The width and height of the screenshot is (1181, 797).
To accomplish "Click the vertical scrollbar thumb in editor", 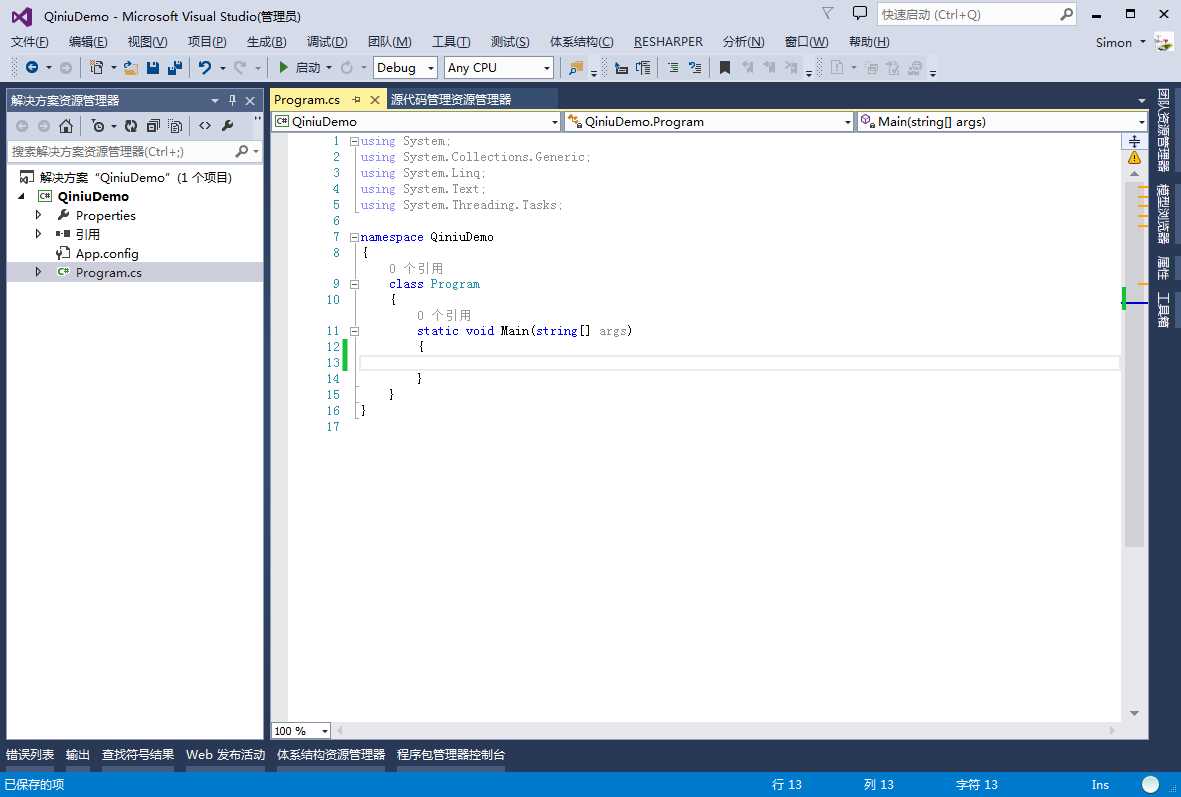I will pyautogui.click(x=1134, y=364).
